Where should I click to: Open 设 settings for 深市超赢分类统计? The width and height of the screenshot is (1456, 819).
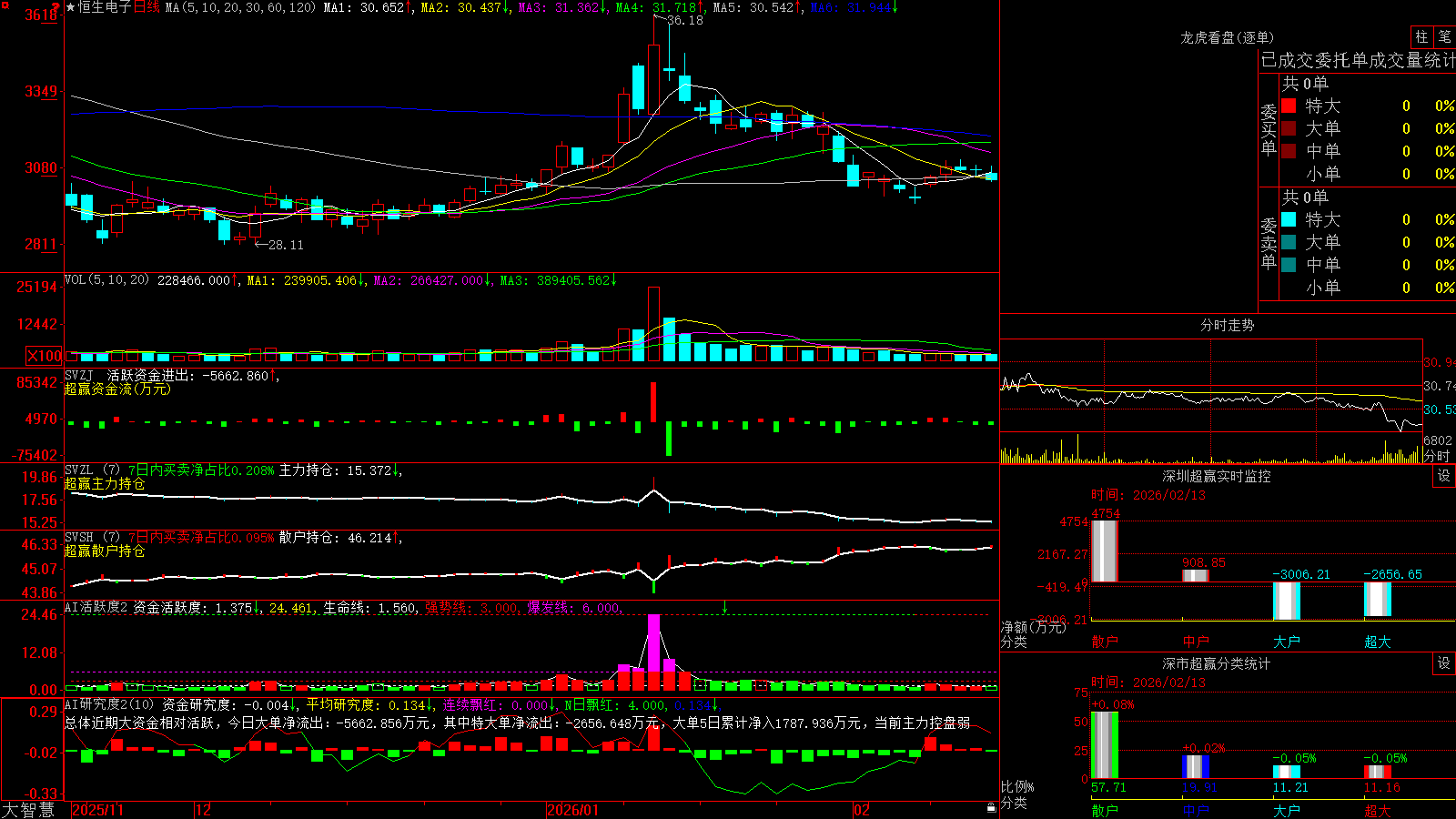(1444, 663)
